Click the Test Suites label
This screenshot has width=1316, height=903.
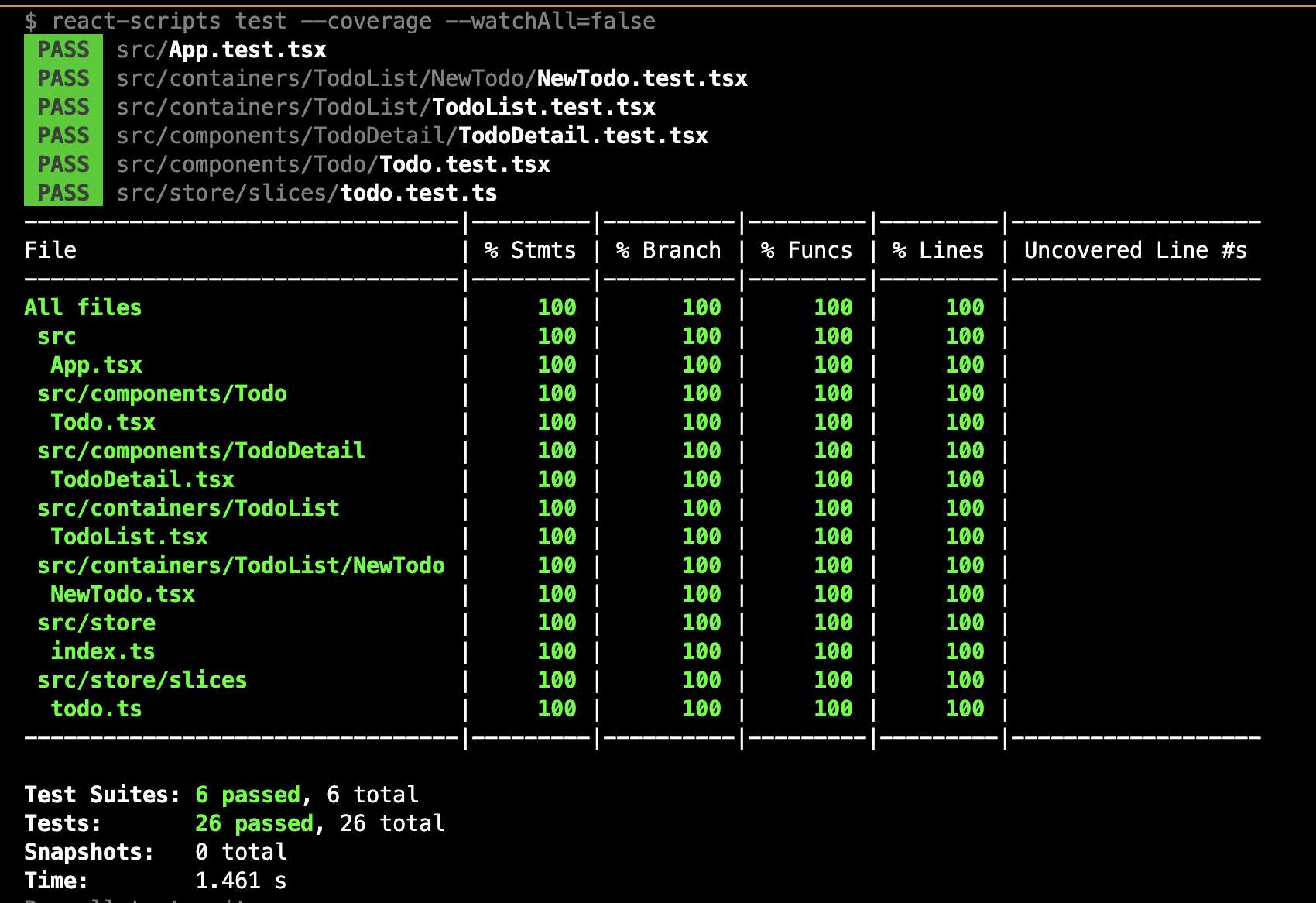pos(102,795)
